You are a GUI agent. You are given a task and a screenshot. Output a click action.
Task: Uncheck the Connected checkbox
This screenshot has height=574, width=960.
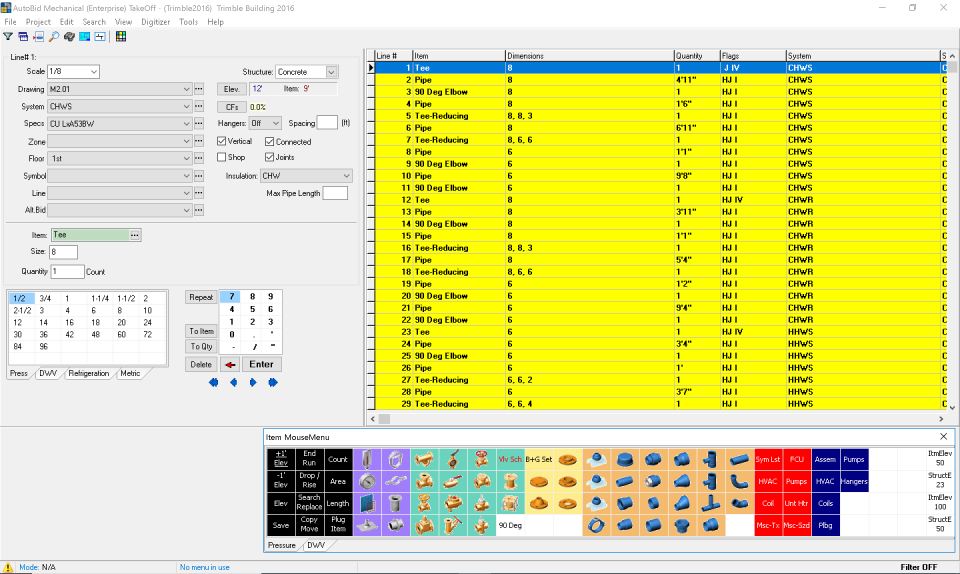pos(270,142)
